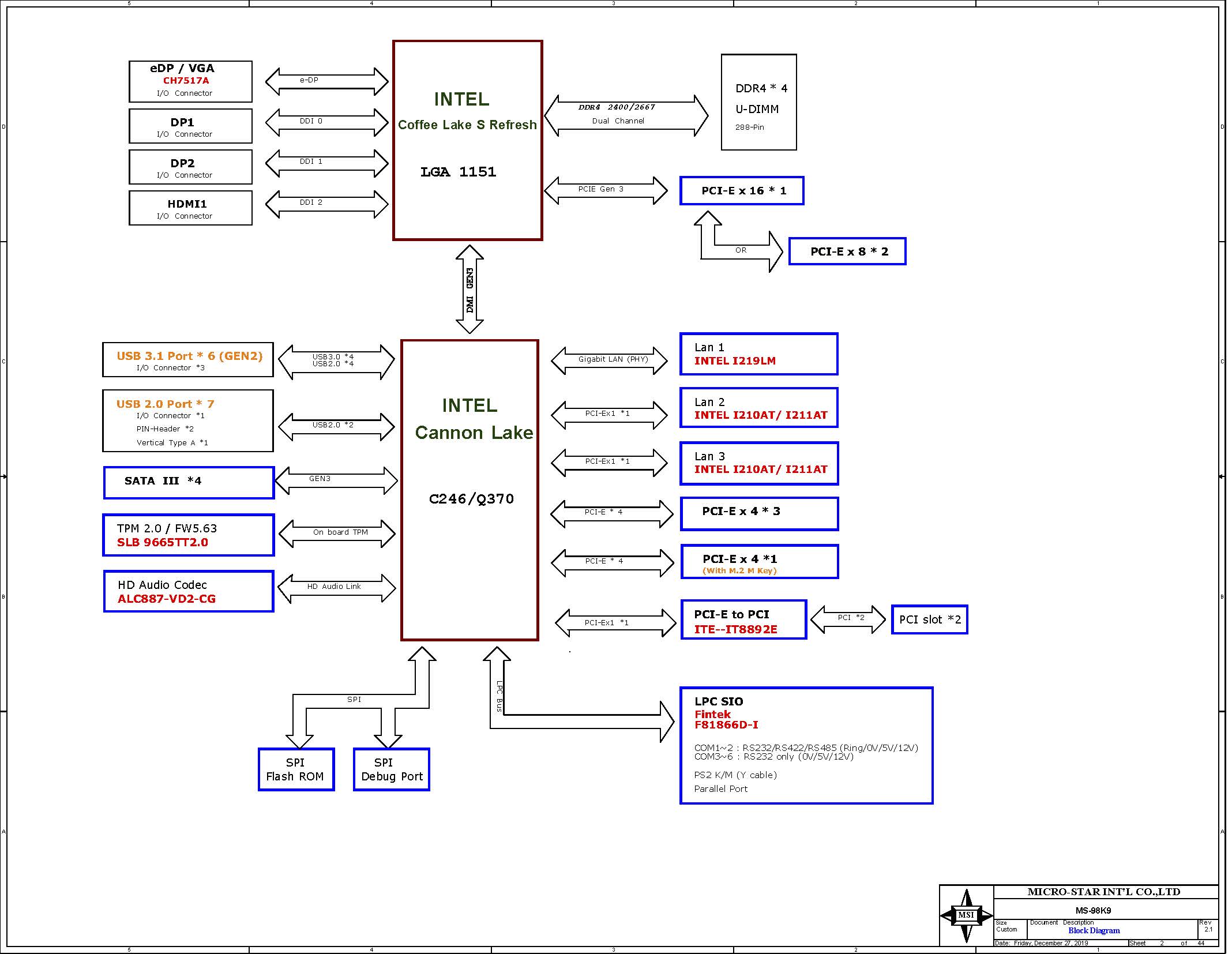
Task: Click the MSI logo in title block
Action: point(966,915)
